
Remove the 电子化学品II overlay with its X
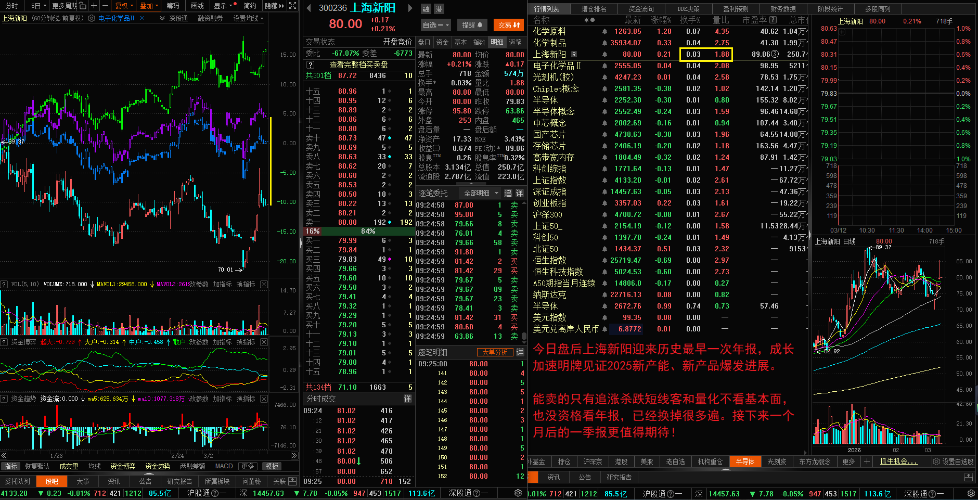[x=142, y=18]
